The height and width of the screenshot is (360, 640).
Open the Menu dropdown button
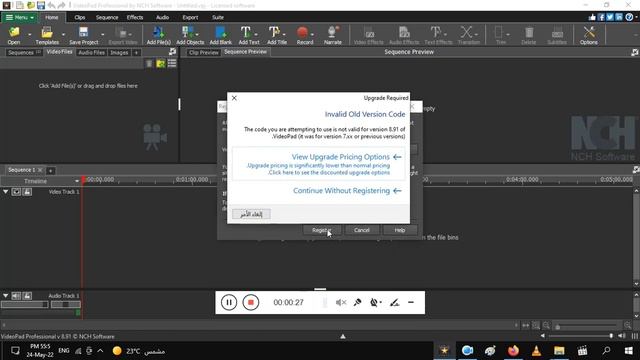[20, 17]
